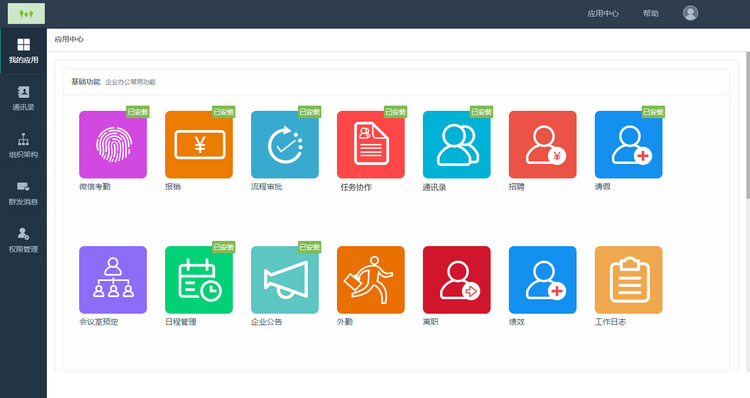Click the 已安装 badge on 企业公告

click(x=309, y=247)
